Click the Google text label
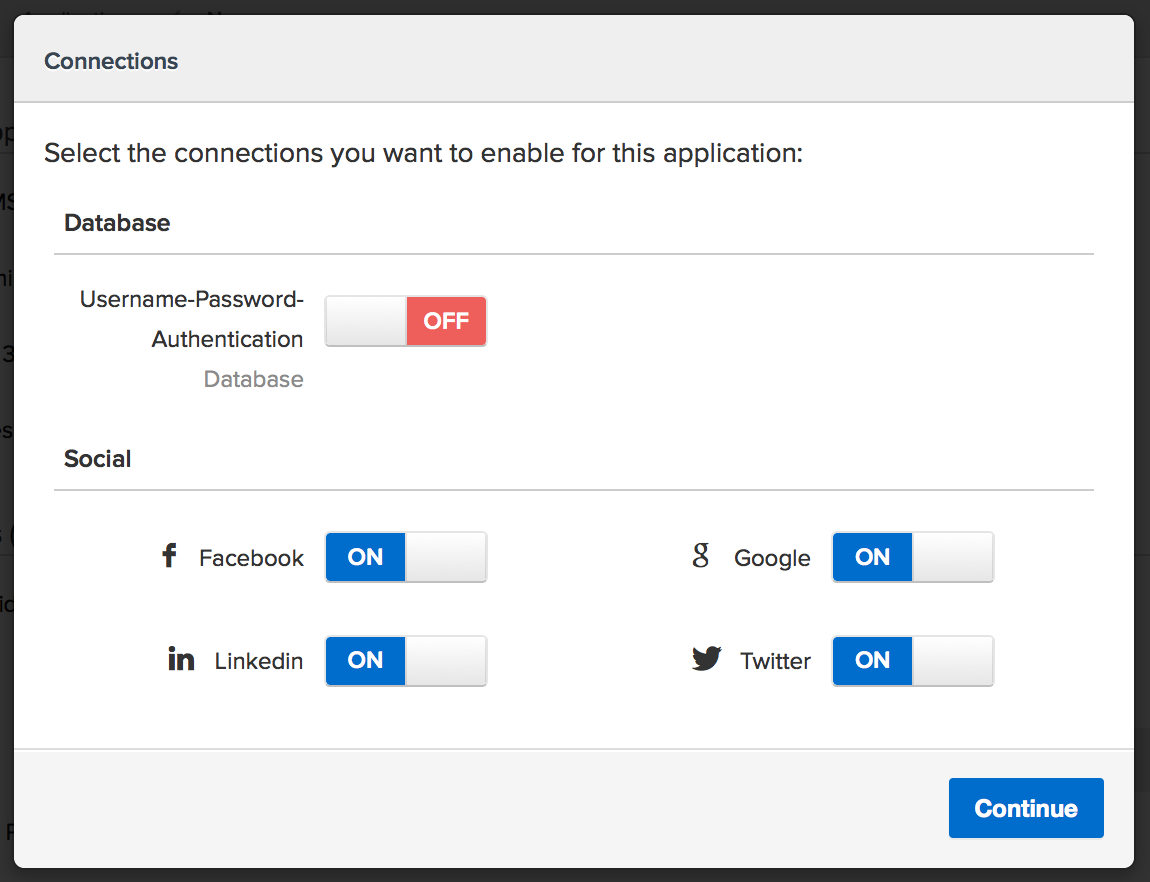This screenshot has height=882, width=1150. tap(772, 558)
